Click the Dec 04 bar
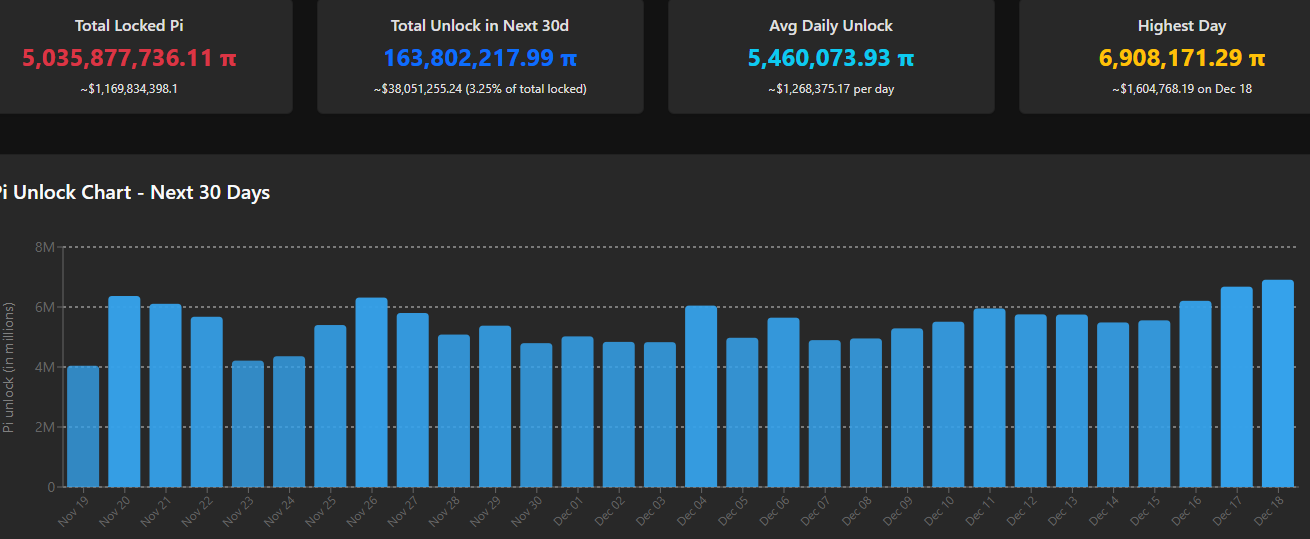The height and width of the screenshot is (539, 1310). (x=700, y=396)
